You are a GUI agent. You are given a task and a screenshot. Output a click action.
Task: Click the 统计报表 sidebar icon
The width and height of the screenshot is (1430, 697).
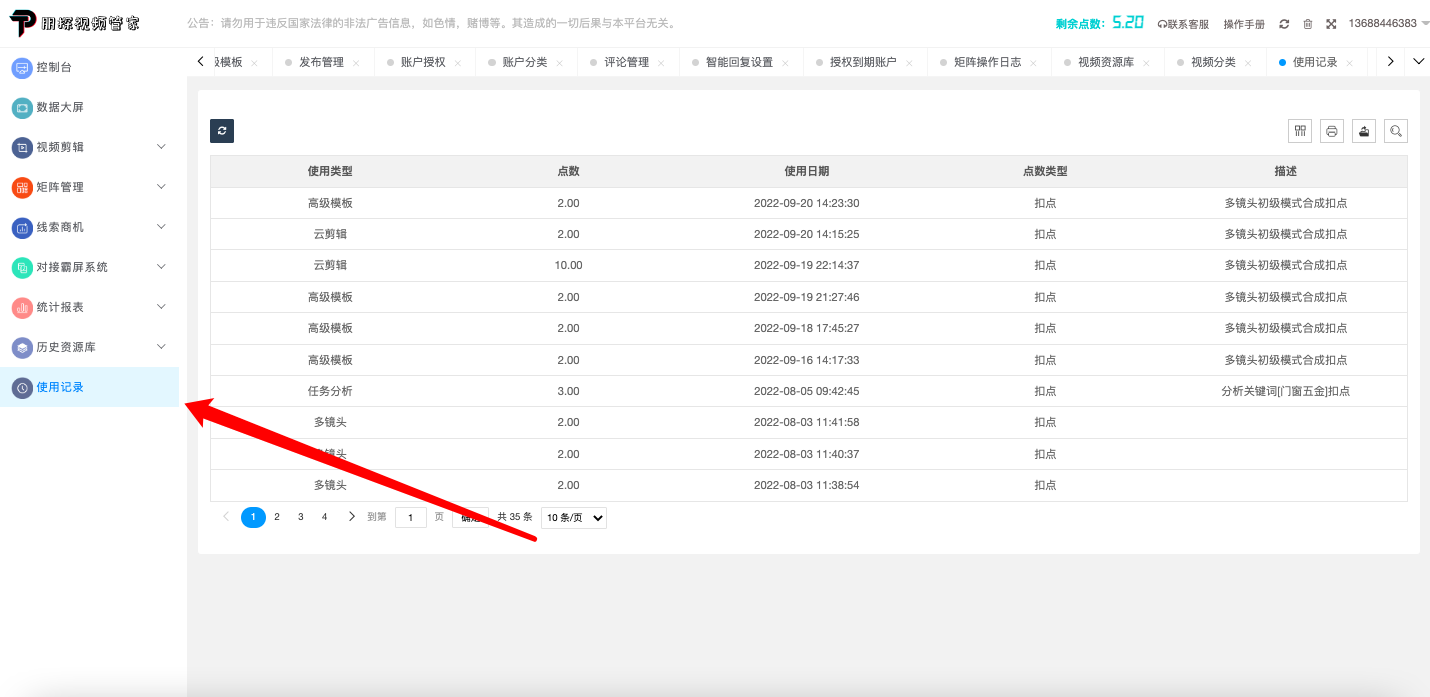[22, 308]
